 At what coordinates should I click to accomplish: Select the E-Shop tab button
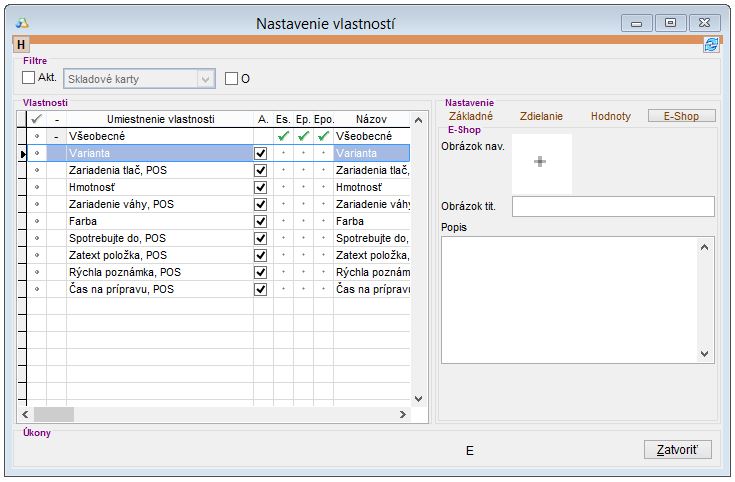(x=681, y=116)
